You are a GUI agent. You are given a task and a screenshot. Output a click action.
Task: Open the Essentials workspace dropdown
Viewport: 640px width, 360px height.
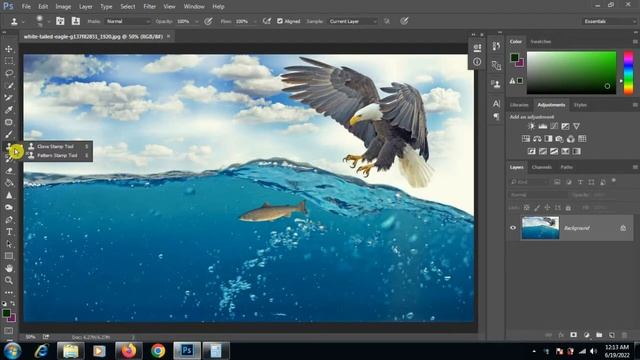pyautogui.click(x=609, y=21)
